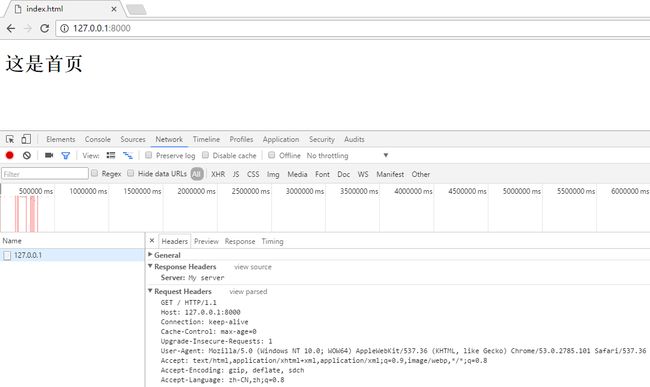
Task: Switch to the Preview detail tab
Action: click(x=206, y=241)
